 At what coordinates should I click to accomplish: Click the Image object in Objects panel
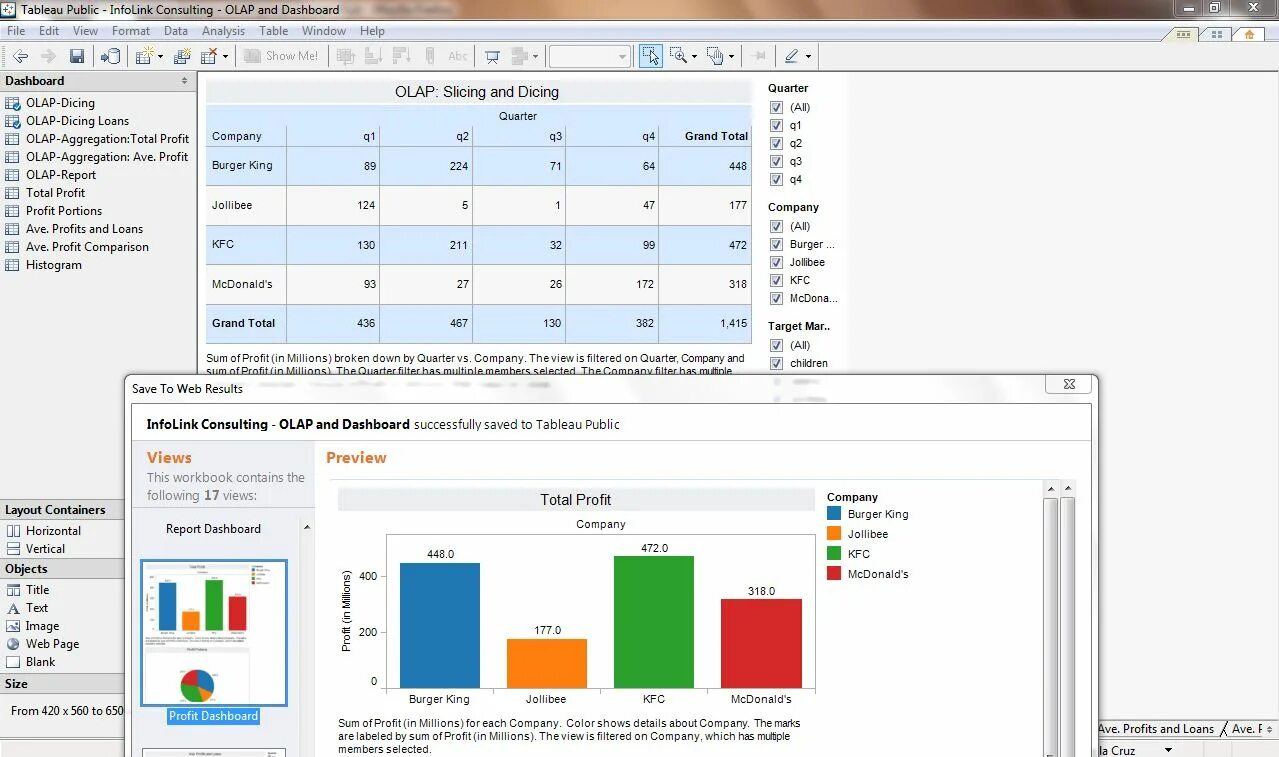tap(42, 626)
